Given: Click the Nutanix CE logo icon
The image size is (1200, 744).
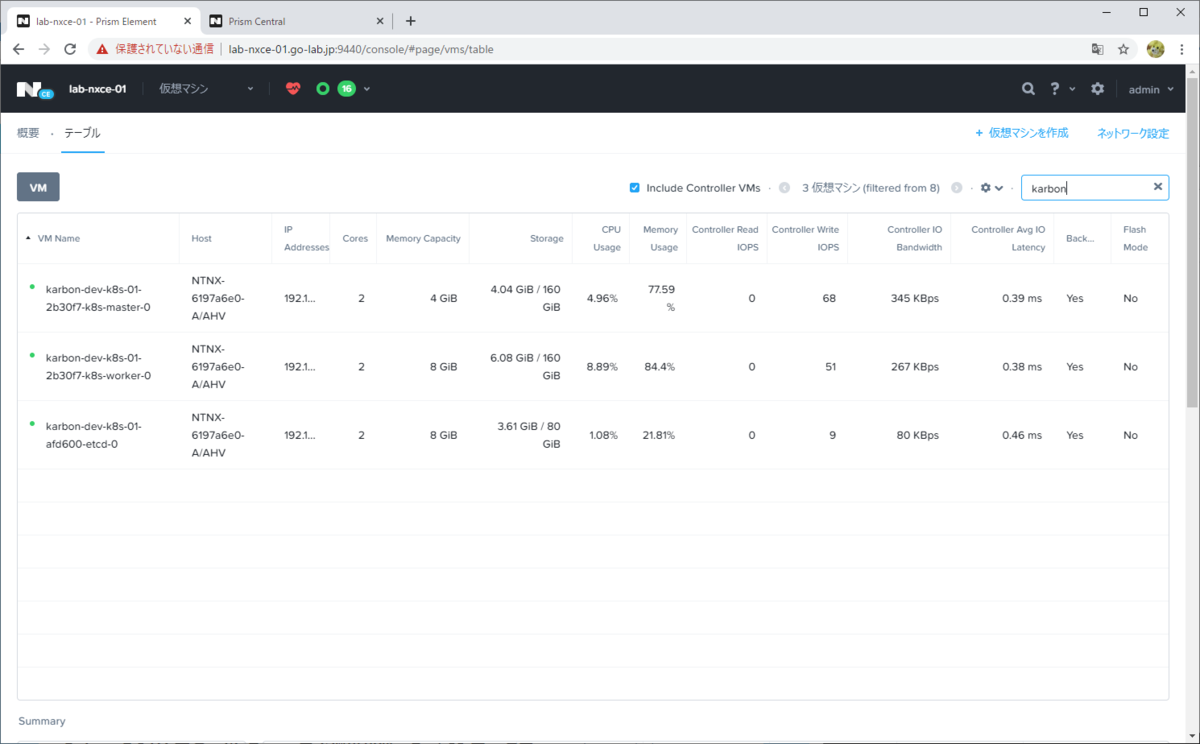Looking at the screenshot, I should pyautogui.click(x=34, y=89).
